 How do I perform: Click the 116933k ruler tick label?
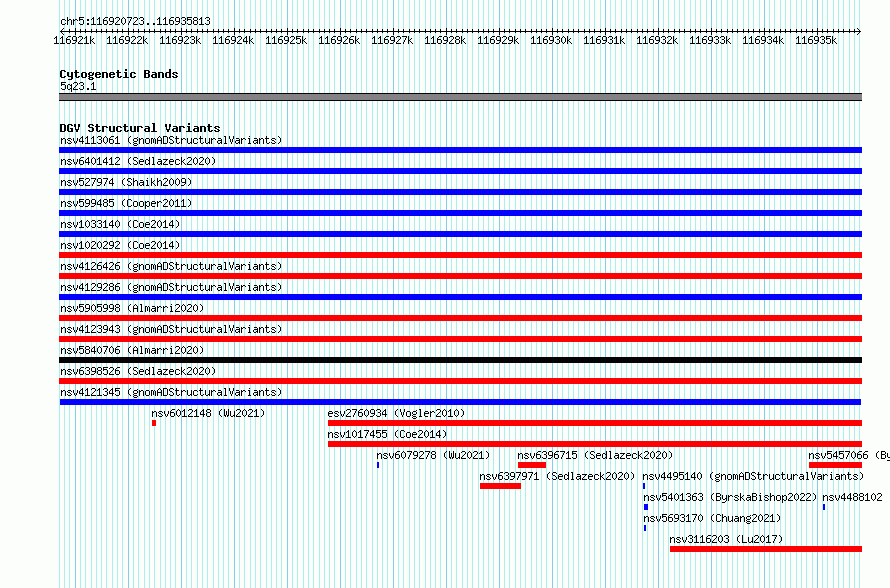coord(710,40)
